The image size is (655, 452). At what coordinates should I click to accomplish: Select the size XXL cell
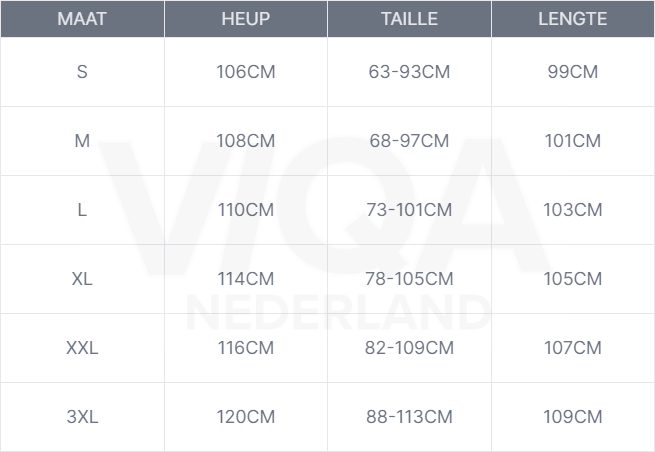(x=82, y=348)
